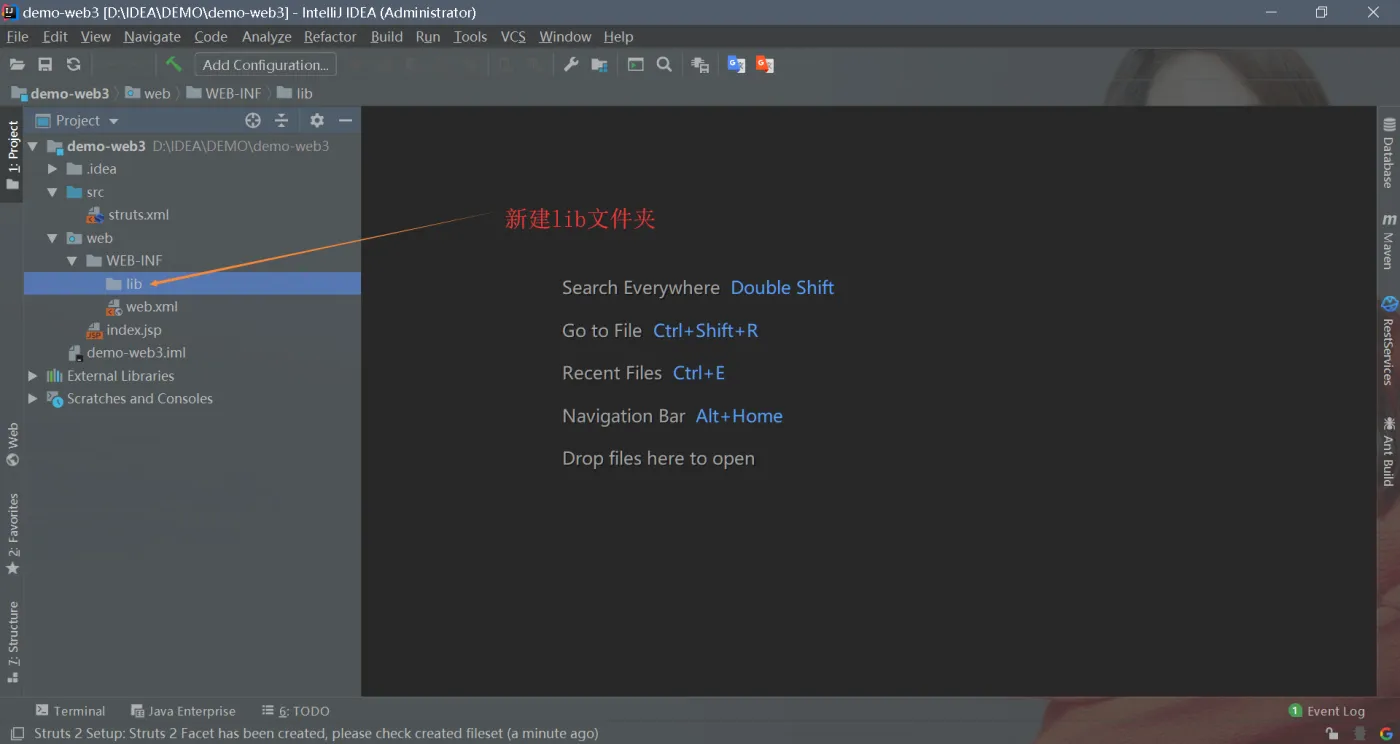Open Settings via the wrench icon
This screenshot has height=744, width=1400.
[571, 64]
